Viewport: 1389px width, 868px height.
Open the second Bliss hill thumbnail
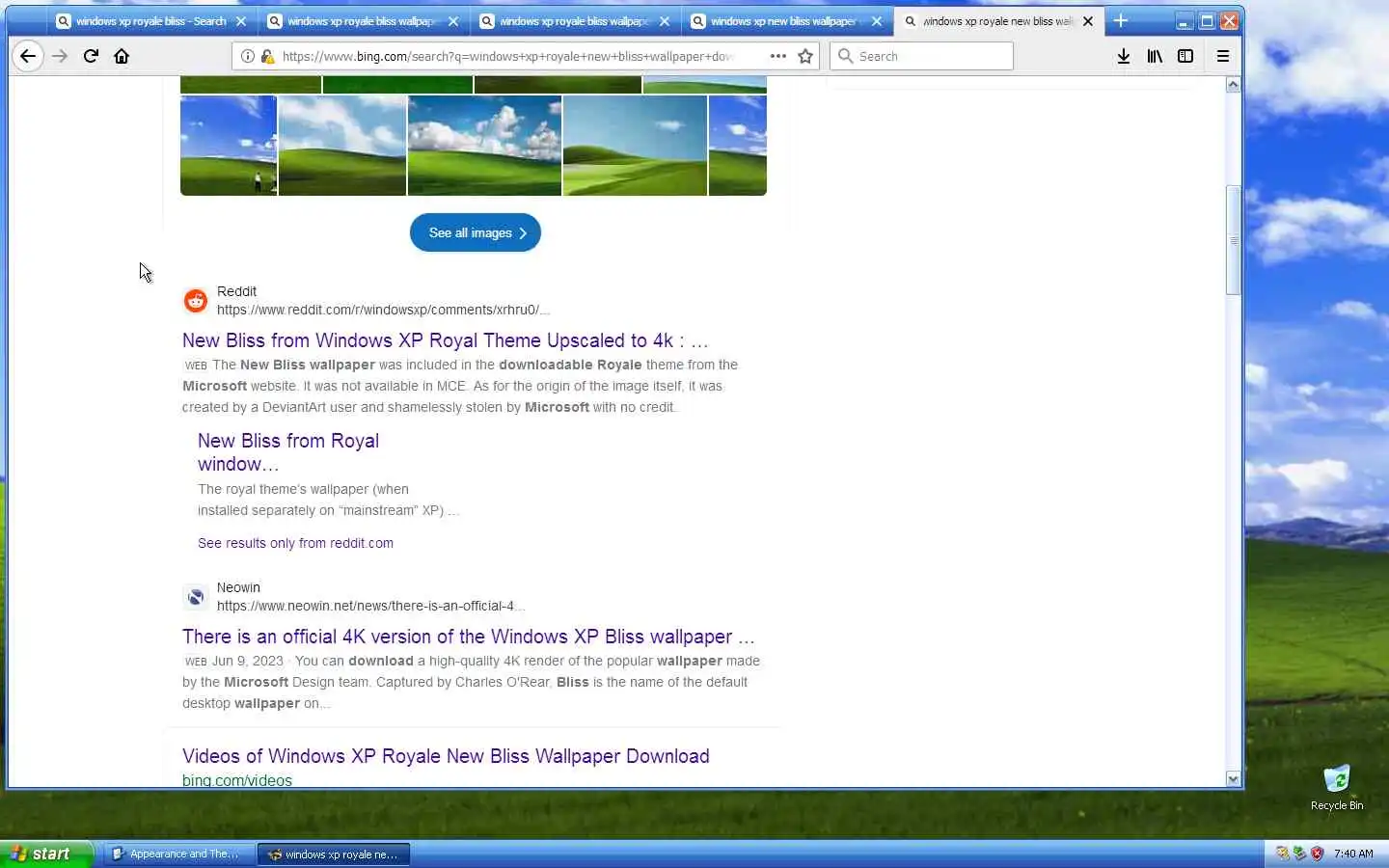tap(342, 146)
